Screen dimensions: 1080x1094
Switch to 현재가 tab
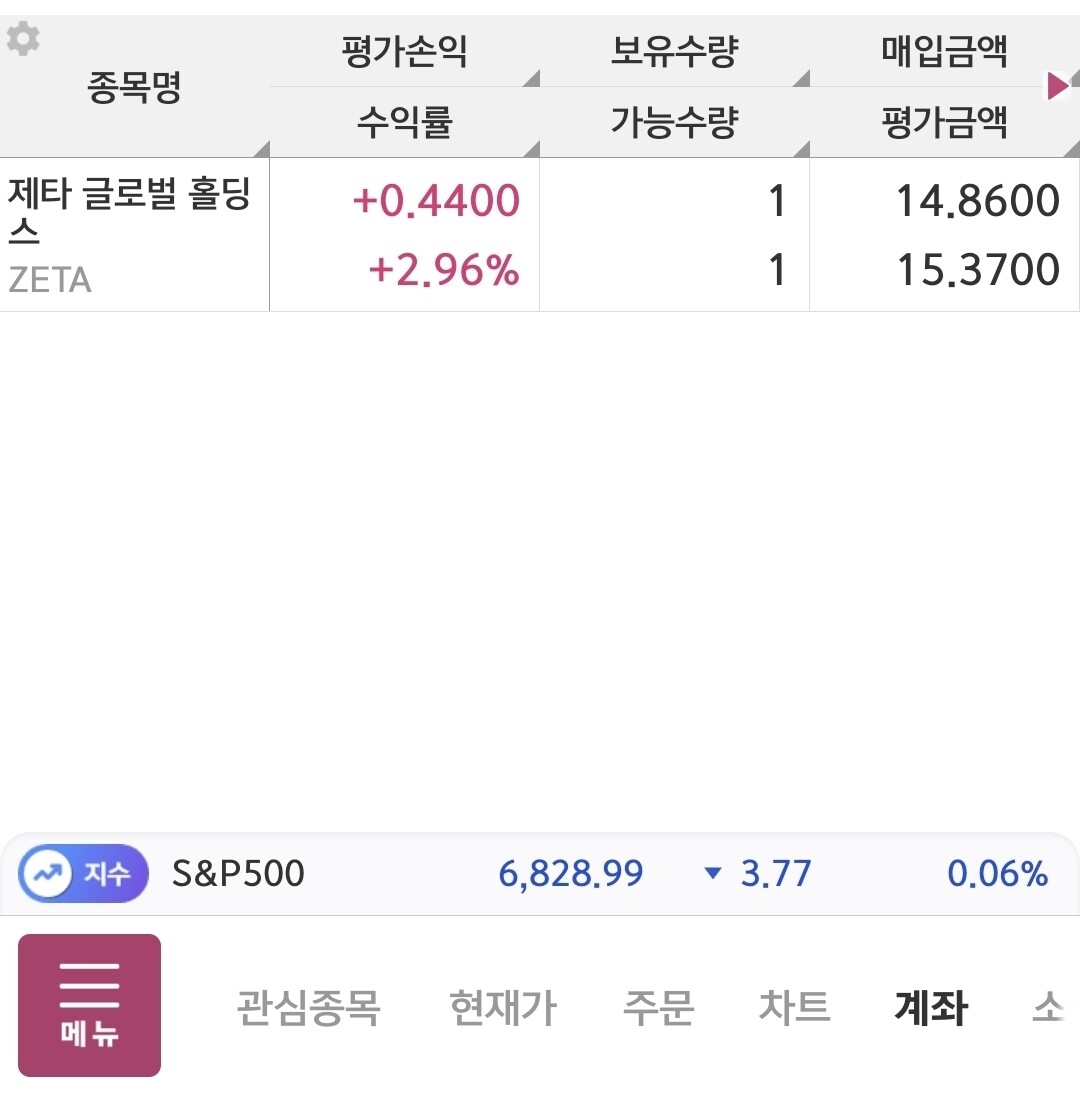coord(502,1007)
